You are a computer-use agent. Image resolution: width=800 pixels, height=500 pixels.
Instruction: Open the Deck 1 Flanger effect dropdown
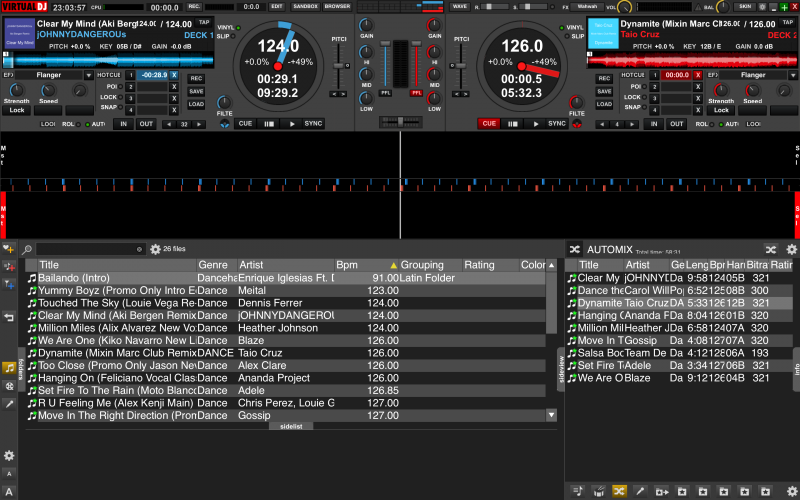(x=89, y=76)
